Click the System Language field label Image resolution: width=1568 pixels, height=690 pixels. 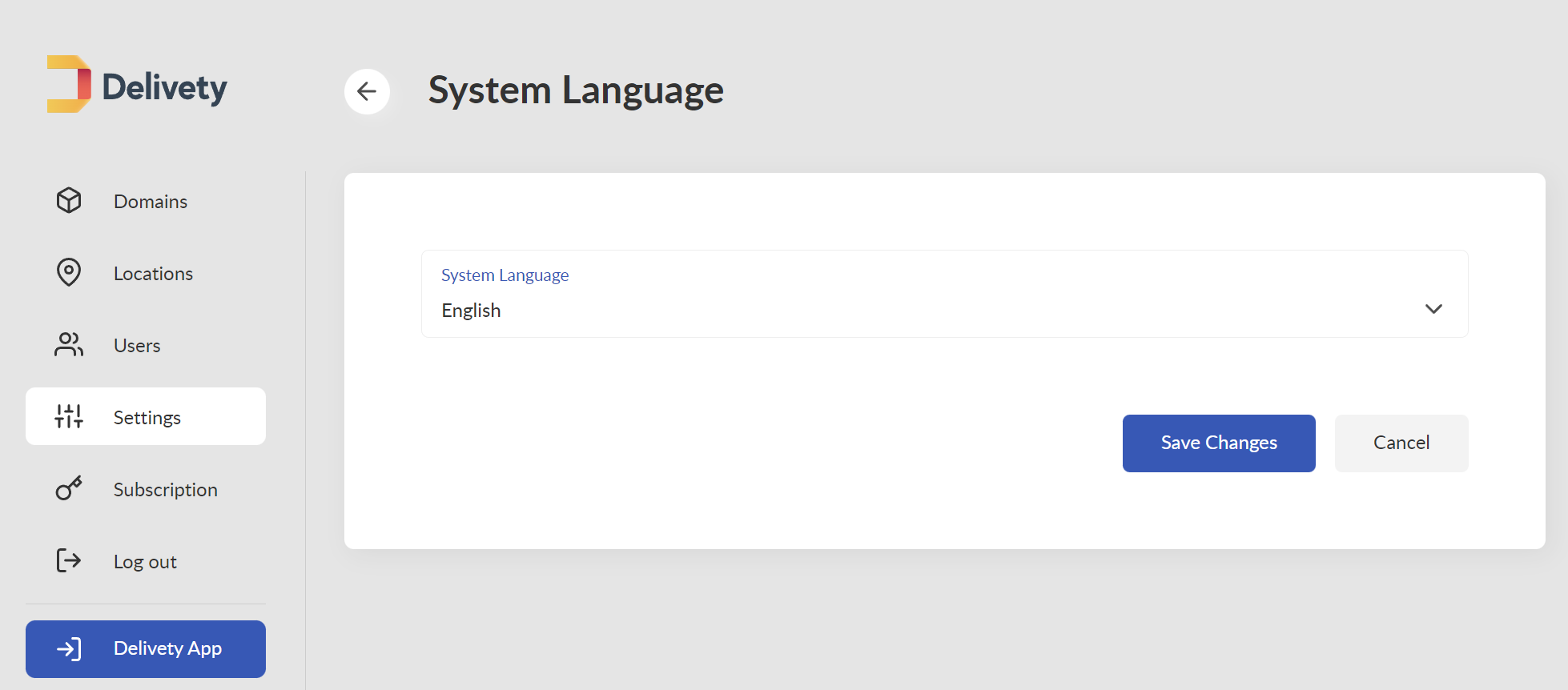coord(505,275)
